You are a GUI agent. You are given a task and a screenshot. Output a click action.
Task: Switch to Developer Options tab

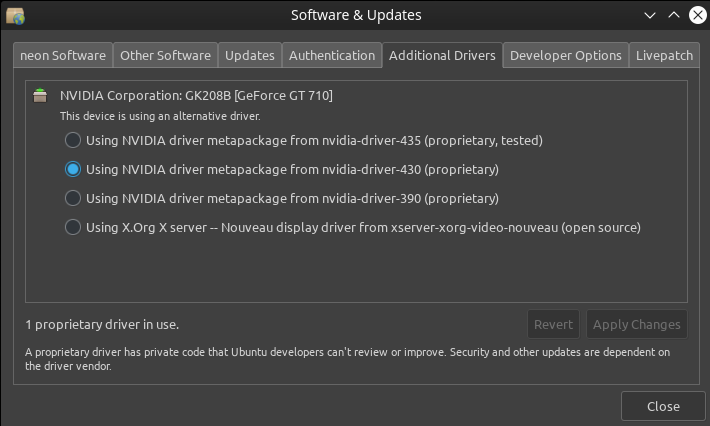click(566, 55)
